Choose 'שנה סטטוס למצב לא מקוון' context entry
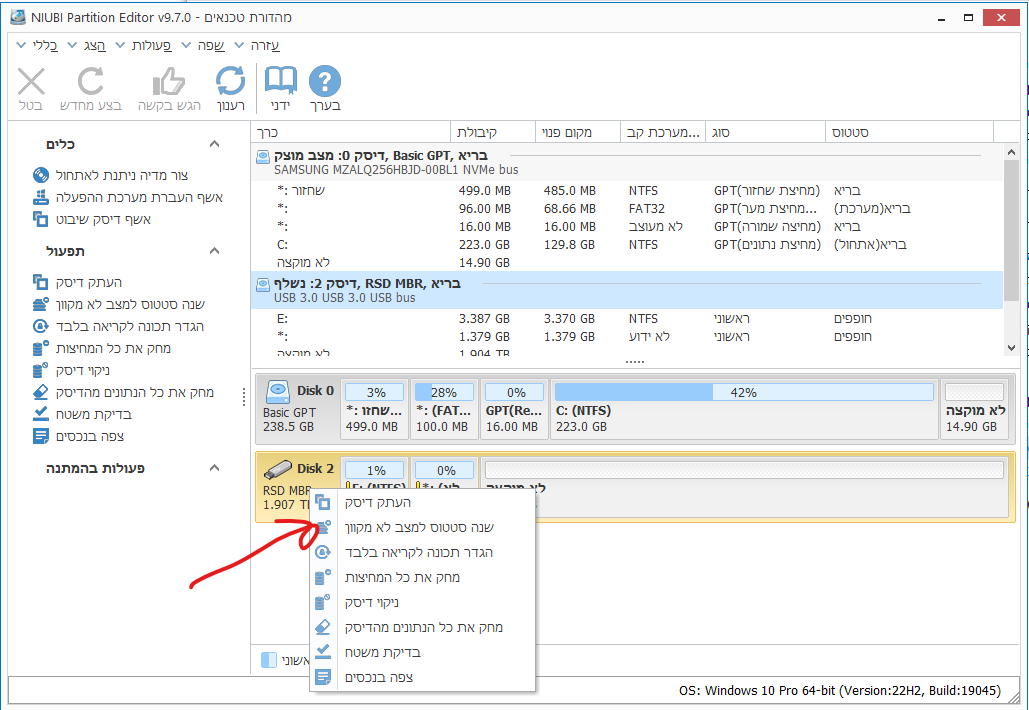This screenshot has width=1029, height=710. (x=419, y=527)
